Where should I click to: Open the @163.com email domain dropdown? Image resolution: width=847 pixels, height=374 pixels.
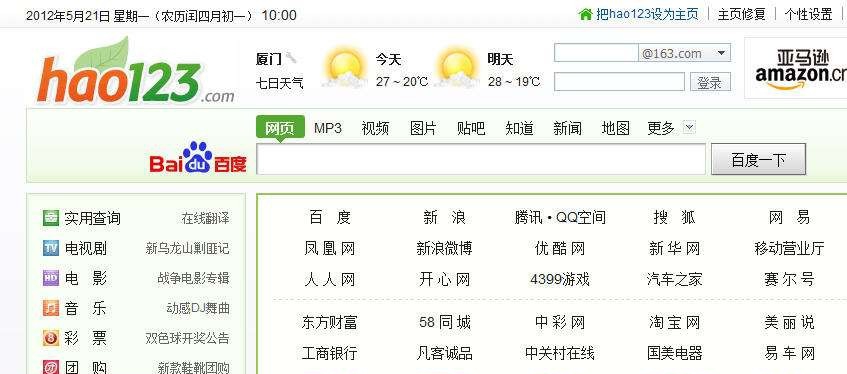684,53
